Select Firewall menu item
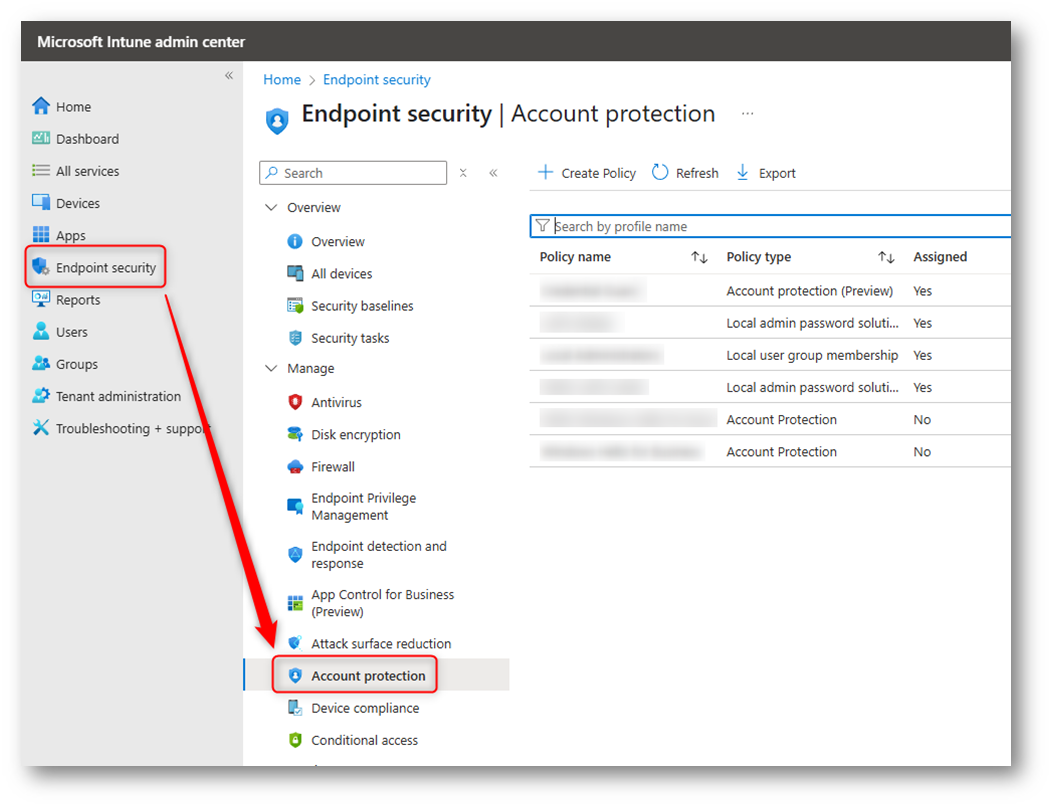Viewport: 1053px width, 808px height. (x=333, y=467)
